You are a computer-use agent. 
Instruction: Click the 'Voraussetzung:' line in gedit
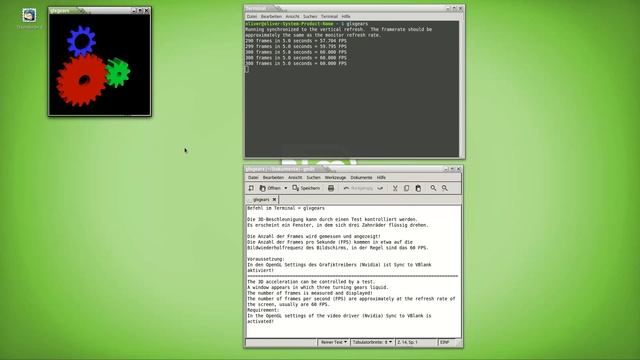click(266, 259)
